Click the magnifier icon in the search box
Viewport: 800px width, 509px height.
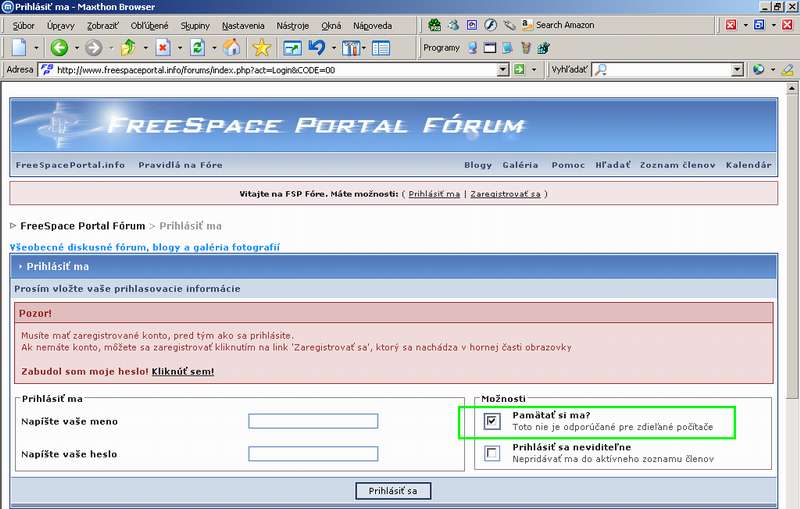click(x=601, y=69)
